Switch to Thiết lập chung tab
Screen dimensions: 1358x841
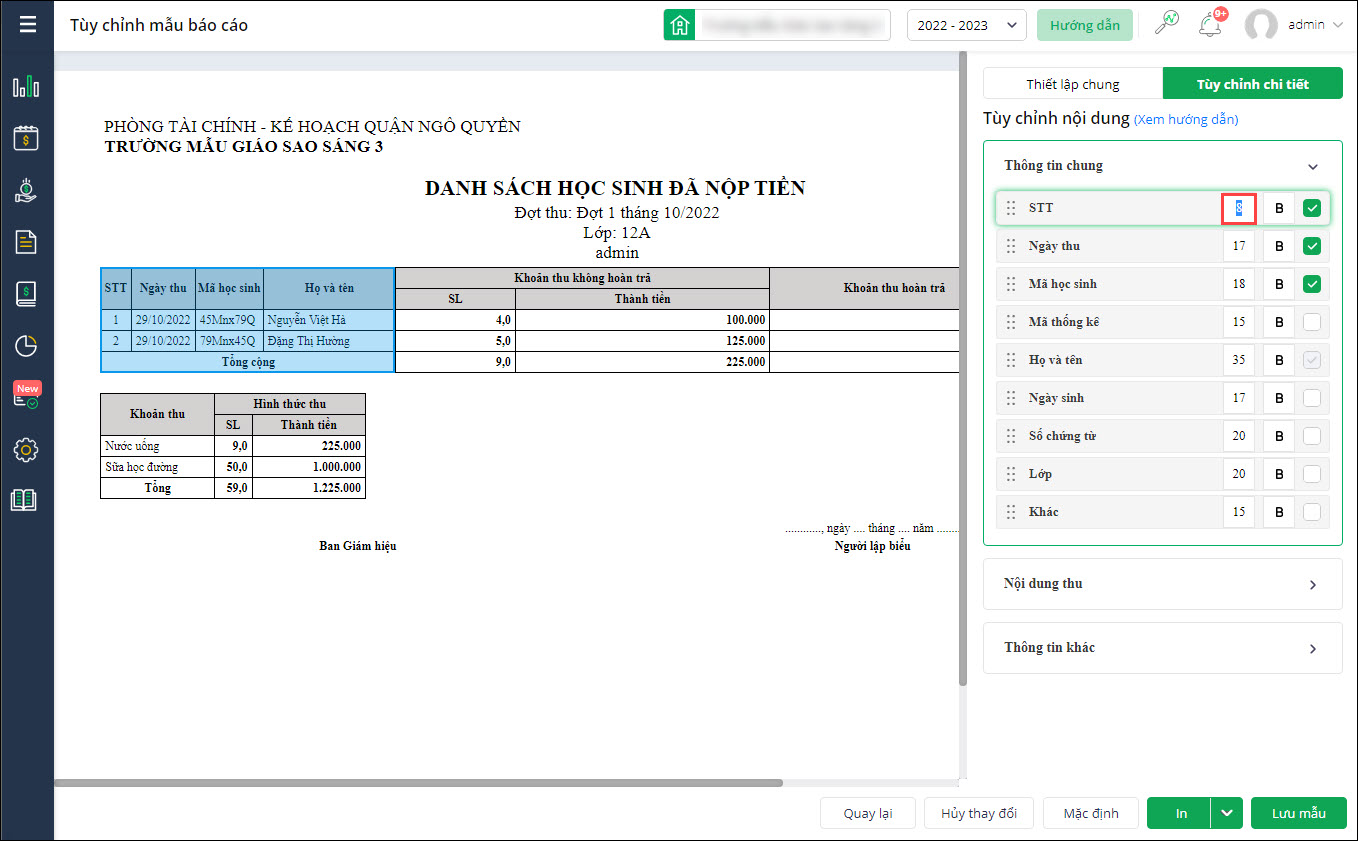tap(1073, 84)
